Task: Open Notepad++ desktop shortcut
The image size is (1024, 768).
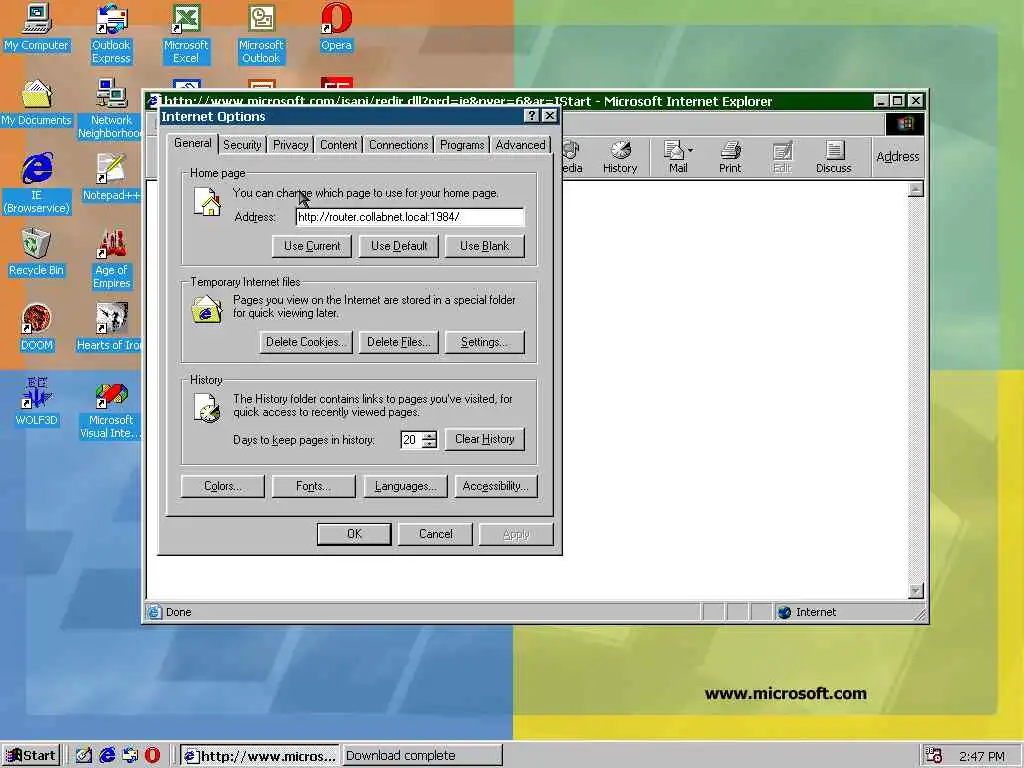Action: coord(111,178)
